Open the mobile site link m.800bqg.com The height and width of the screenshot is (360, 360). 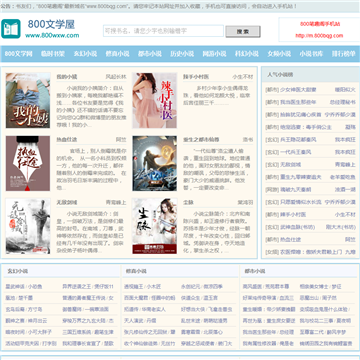coord(319,35)
